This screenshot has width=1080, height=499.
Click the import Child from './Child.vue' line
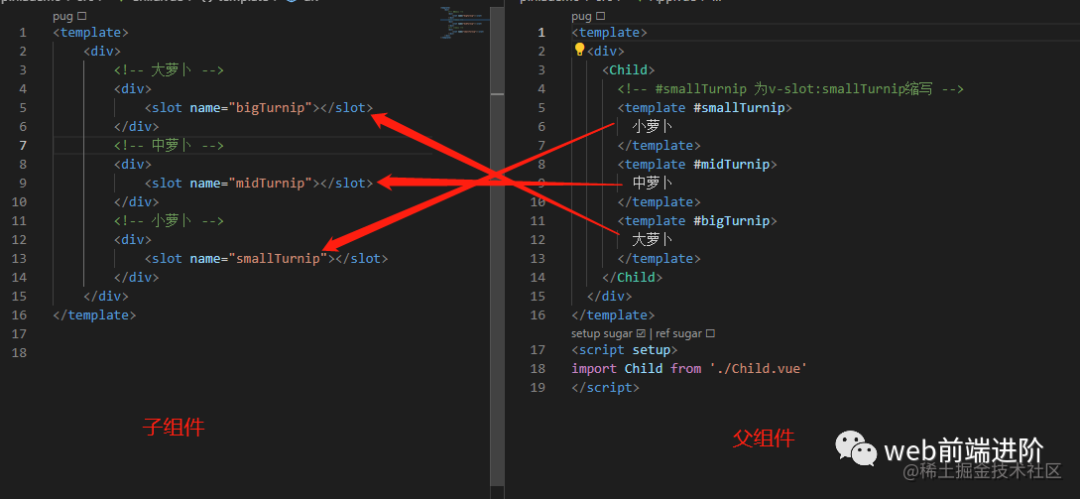[689, 369]
